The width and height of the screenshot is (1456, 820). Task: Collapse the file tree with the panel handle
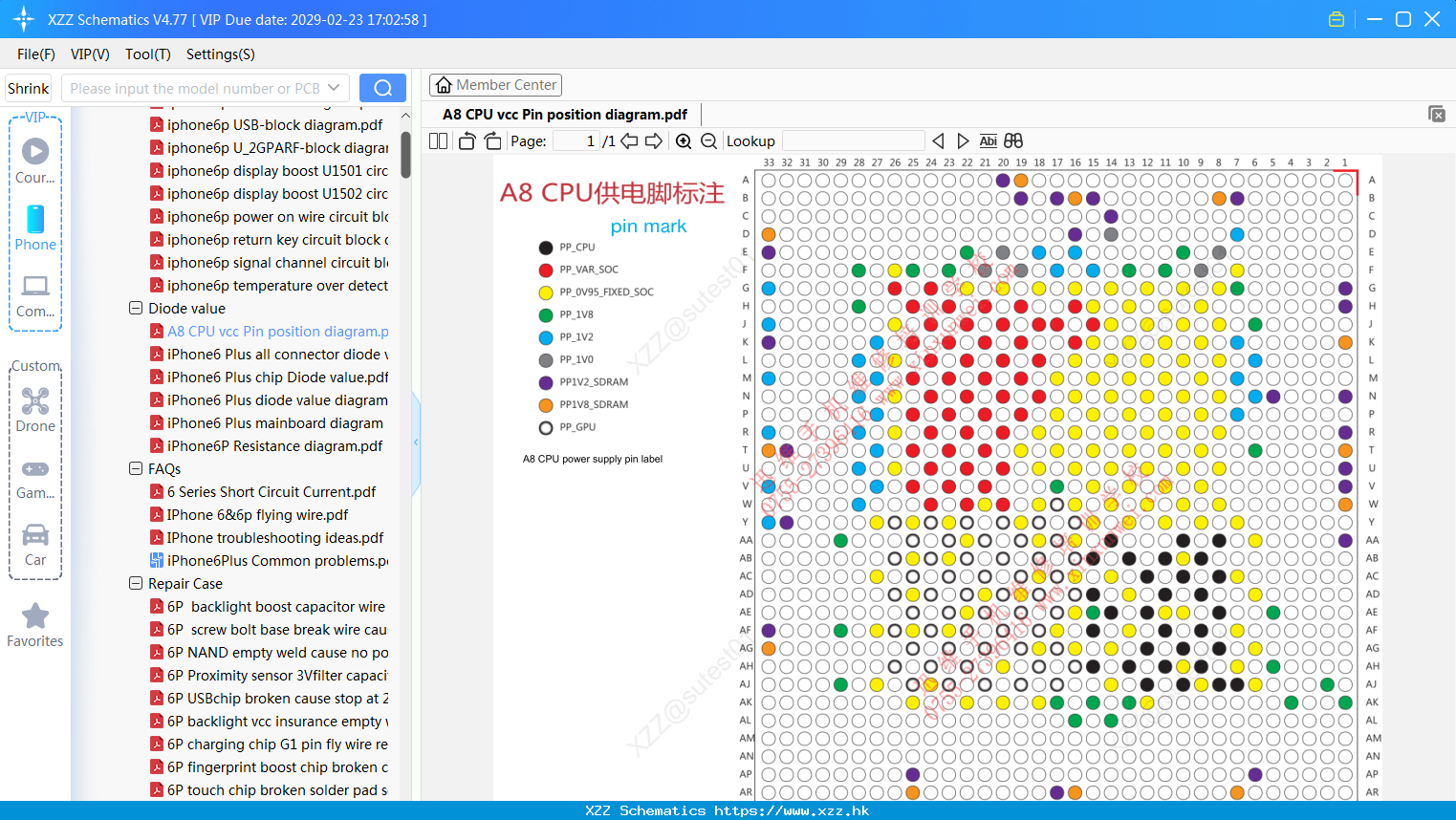[x=416, y=442]
